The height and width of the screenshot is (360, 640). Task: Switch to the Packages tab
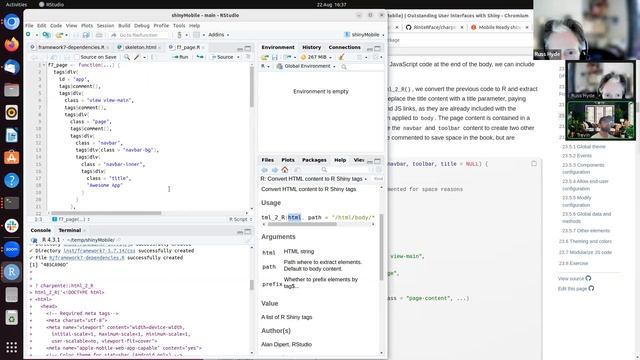314,160
